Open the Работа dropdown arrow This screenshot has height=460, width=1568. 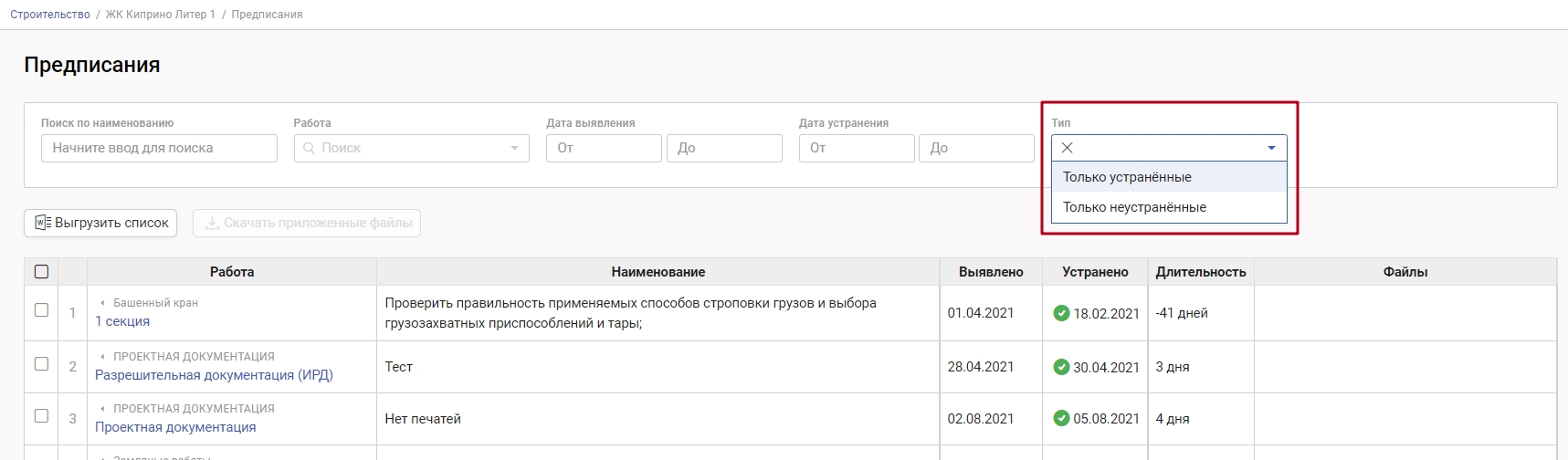(514, 148)
